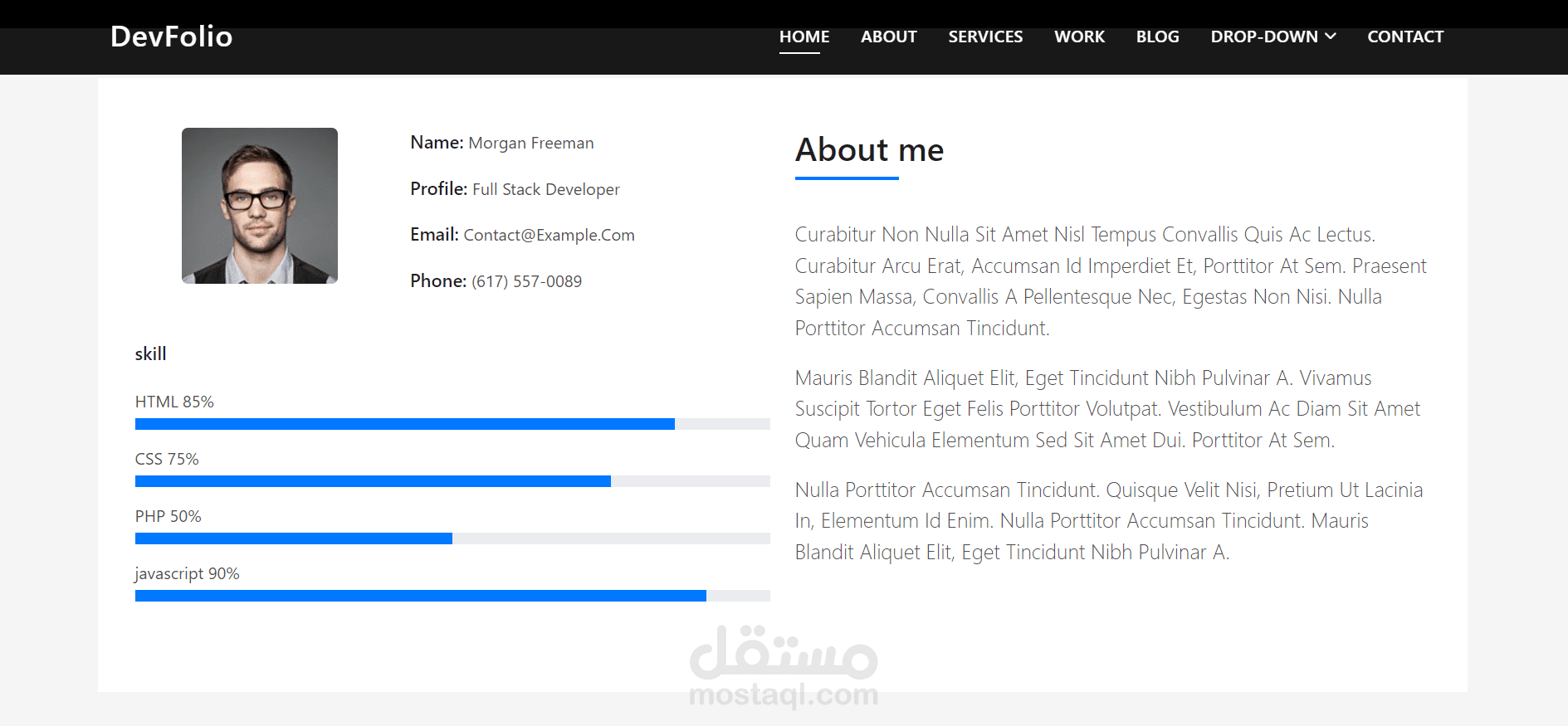The image size is (1568, 726).
Task: Click the javascript 90% progress bar
Action: (x=452, y=596)
